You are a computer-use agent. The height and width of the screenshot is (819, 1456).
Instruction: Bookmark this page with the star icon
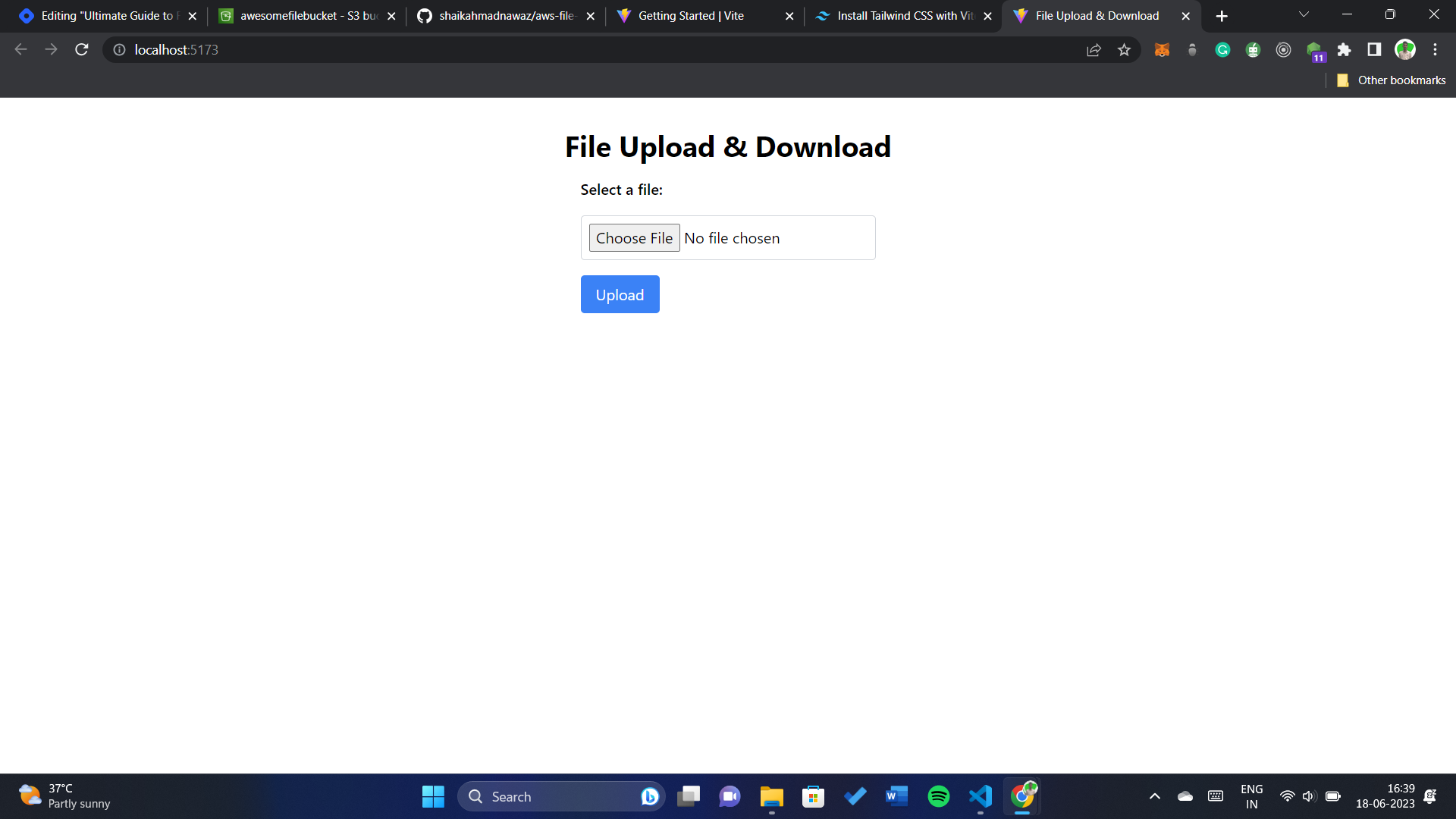point(1124,50)
